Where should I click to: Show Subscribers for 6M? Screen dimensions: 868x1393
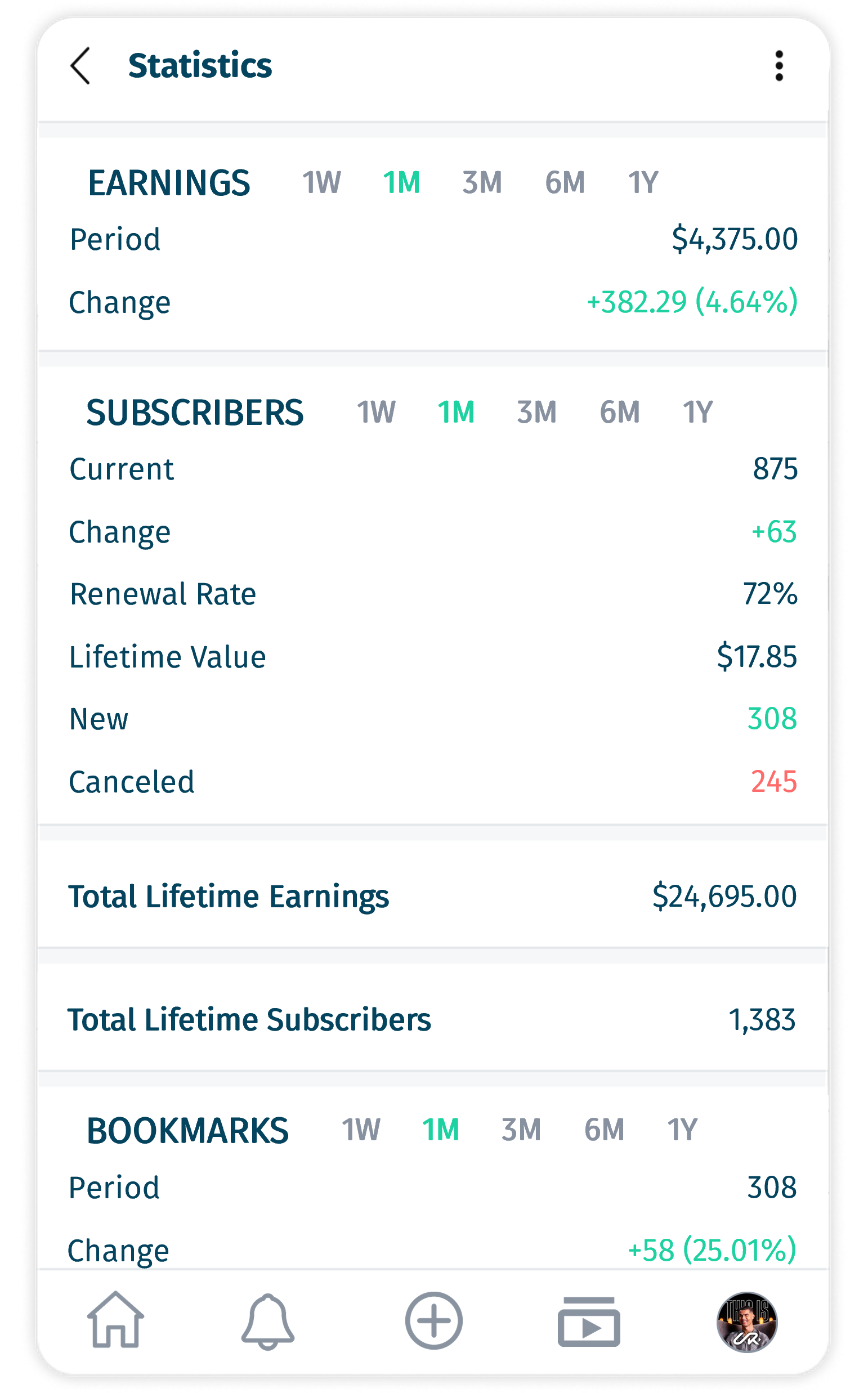(619, 412)
